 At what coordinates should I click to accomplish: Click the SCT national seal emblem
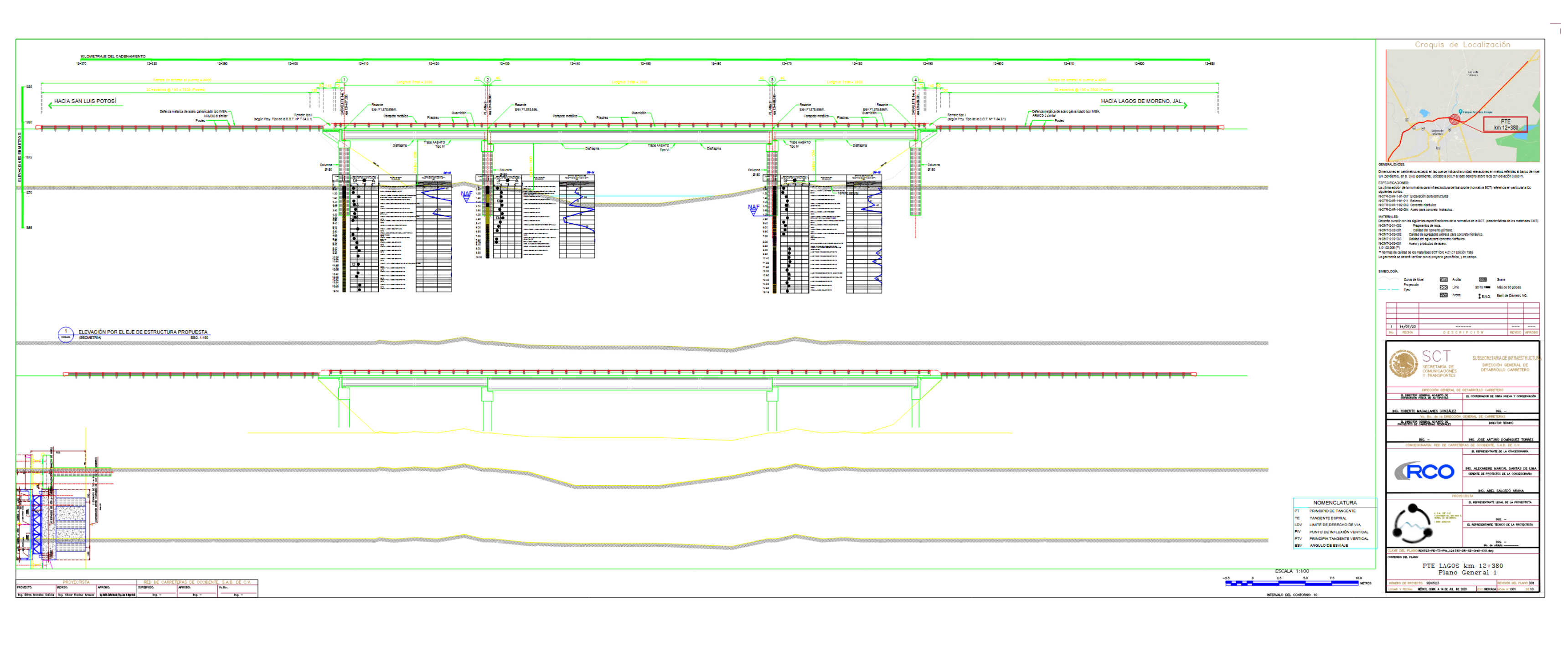[x=1403, y=364]
